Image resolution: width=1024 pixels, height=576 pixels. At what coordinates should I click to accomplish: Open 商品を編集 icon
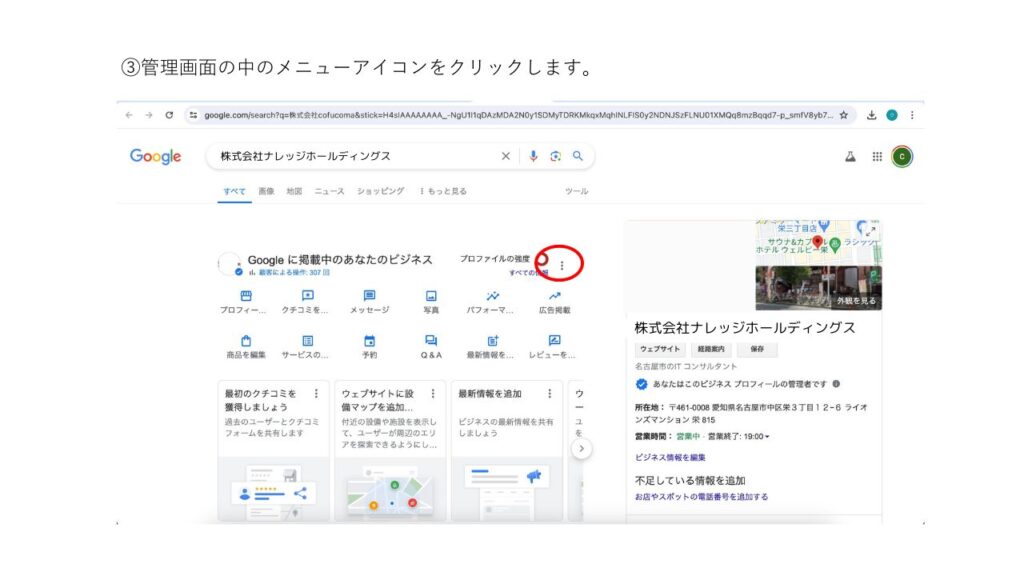point(246,341)
